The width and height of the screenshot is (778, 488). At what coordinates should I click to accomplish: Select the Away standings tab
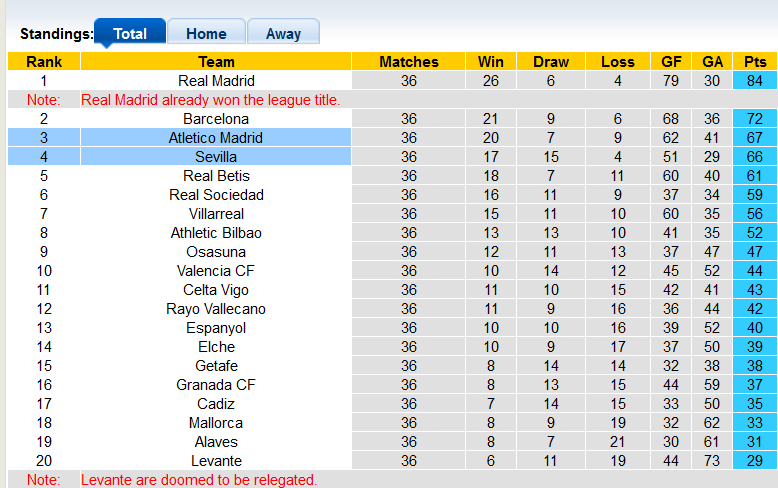(x=283, y=33)
